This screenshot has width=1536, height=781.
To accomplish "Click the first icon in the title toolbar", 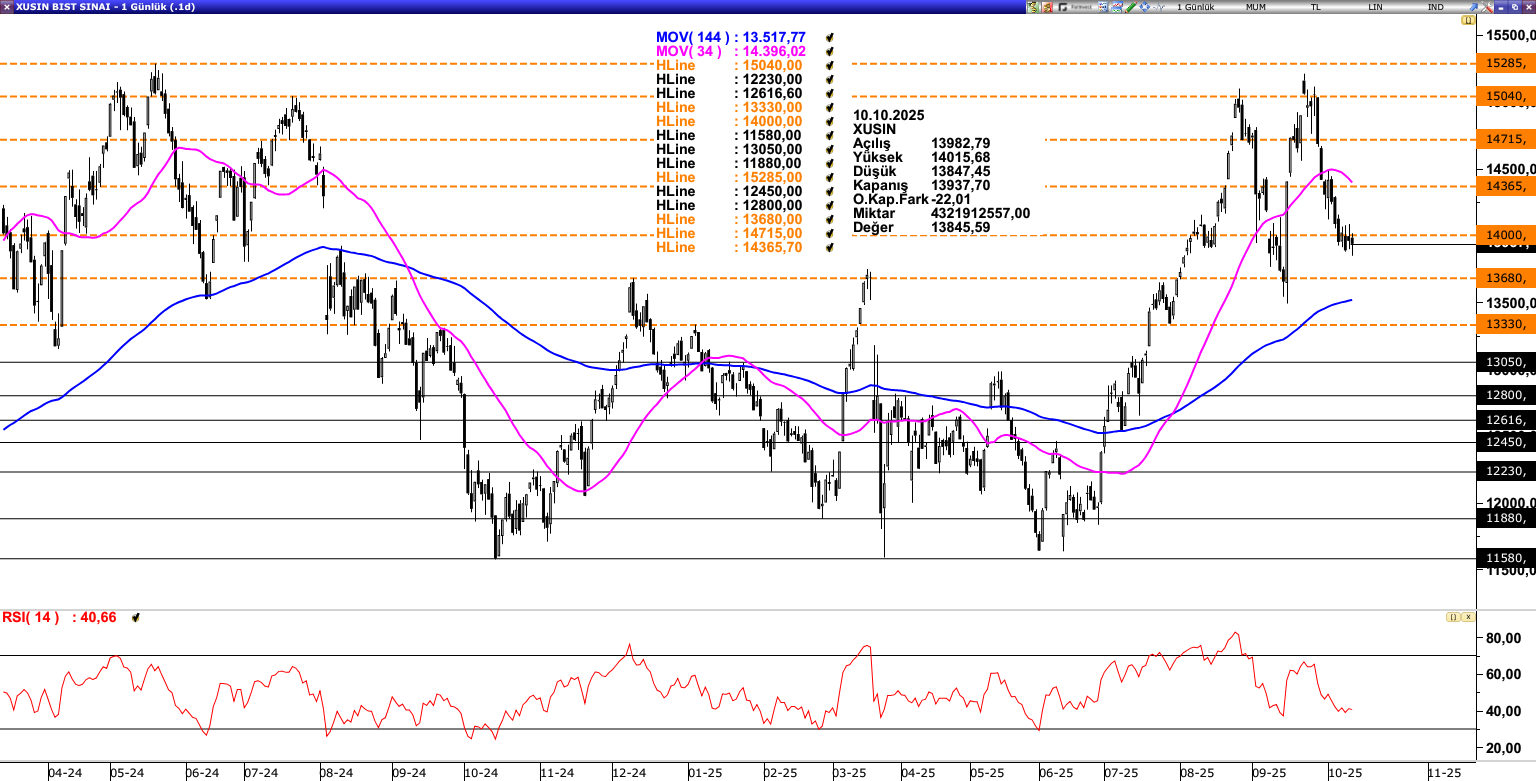I will (x=1032, y=7).
